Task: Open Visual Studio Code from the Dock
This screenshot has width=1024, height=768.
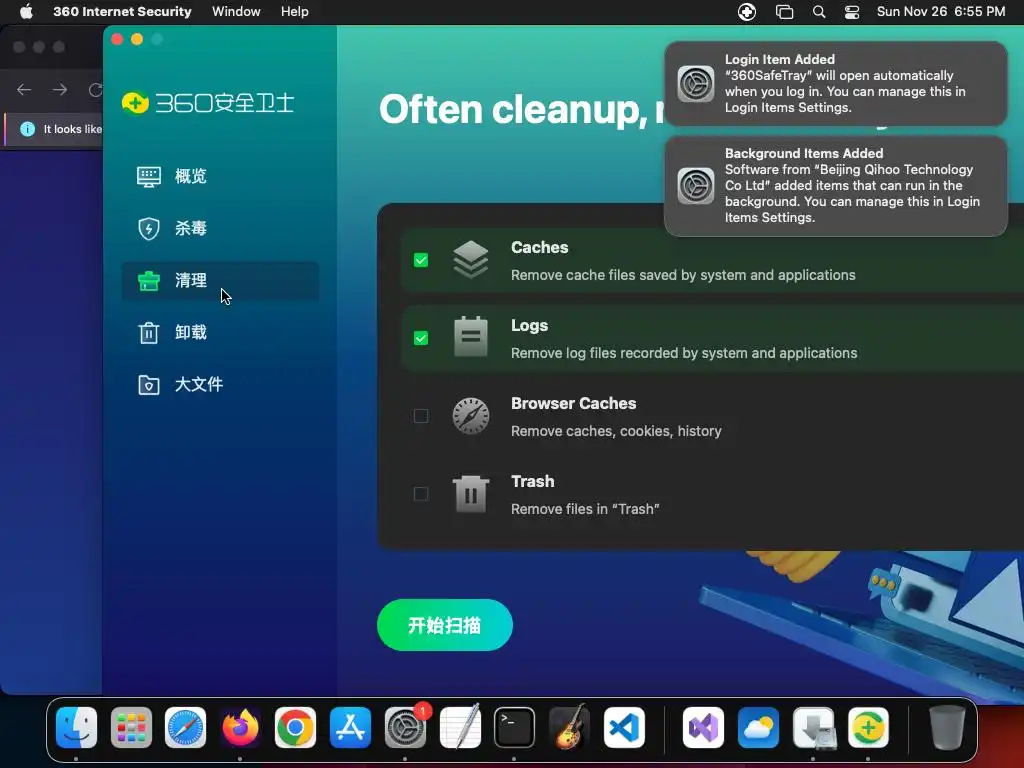Action: pos(624,728)
